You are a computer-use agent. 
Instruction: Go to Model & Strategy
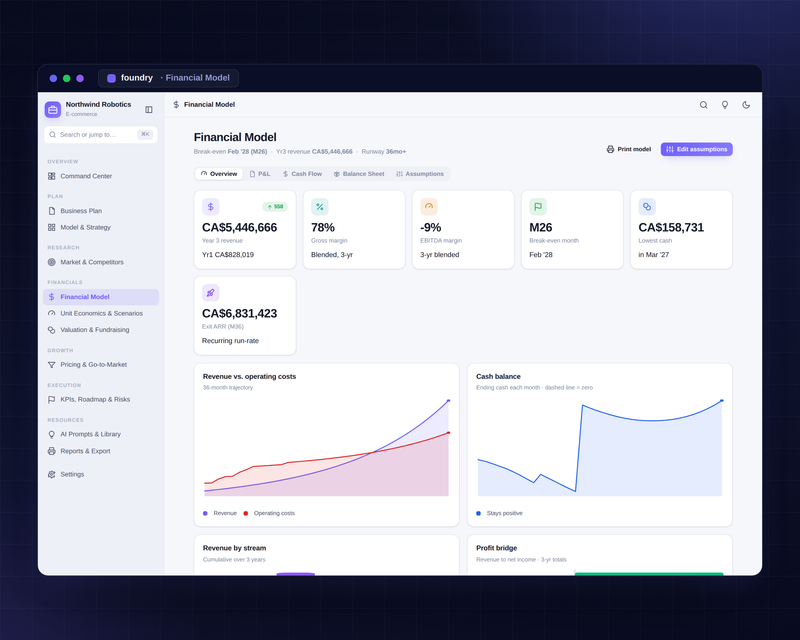(101, 227)
